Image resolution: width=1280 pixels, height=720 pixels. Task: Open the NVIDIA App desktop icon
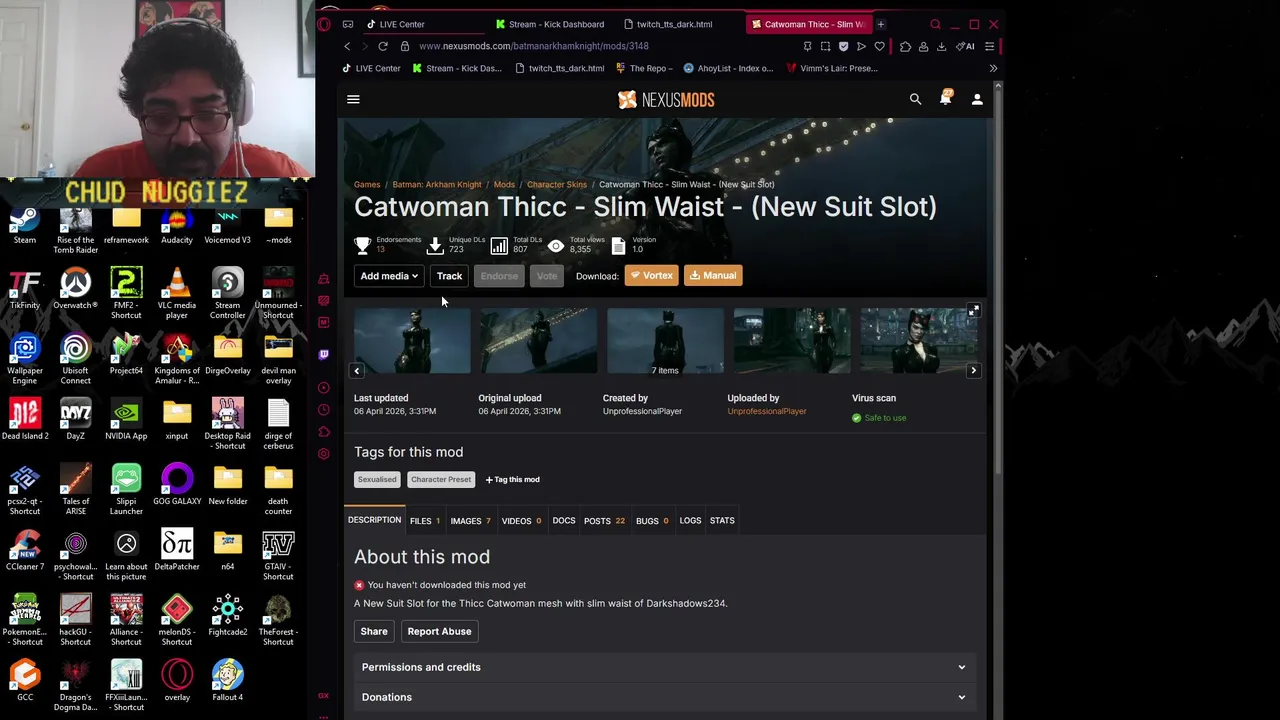126,420
